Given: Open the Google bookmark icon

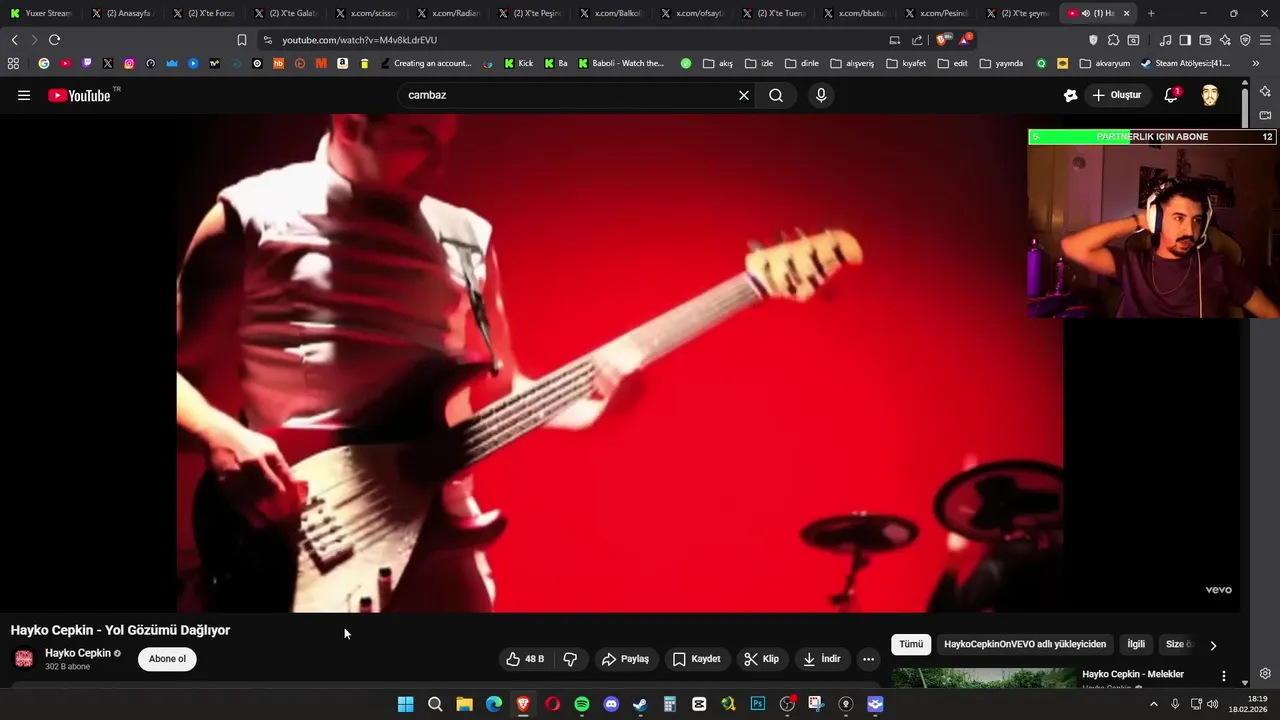Looking at the screenshot, I should click(x=44, y=63).
